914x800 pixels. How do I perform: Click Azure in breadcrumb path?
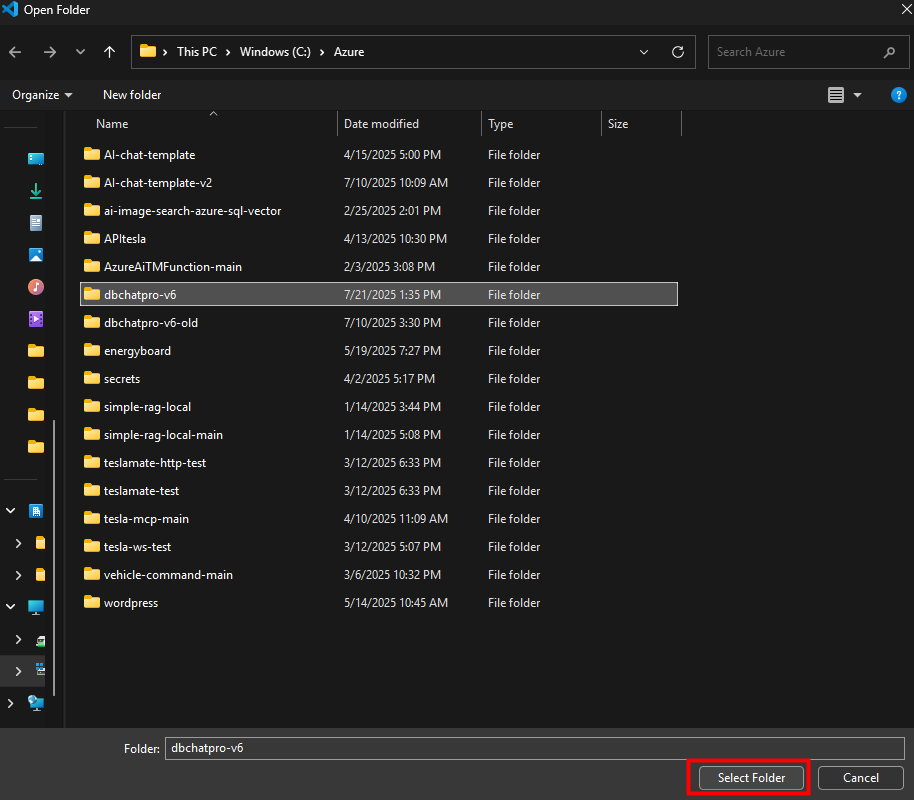point(349,52)
